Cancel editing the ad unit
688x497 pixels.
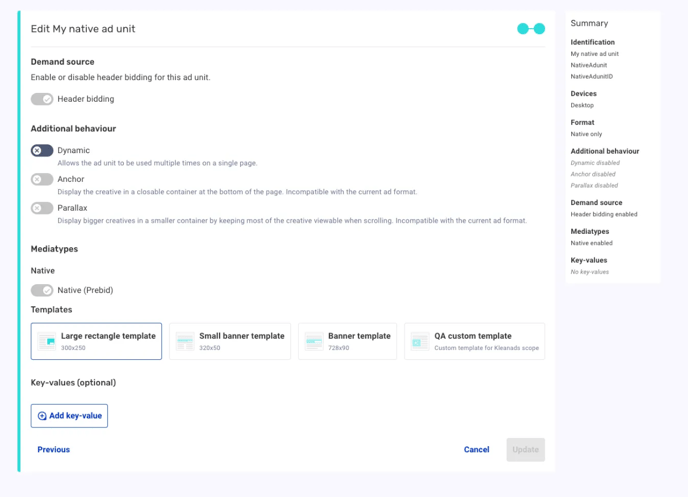pyautogui.click(x=477, y=450)
